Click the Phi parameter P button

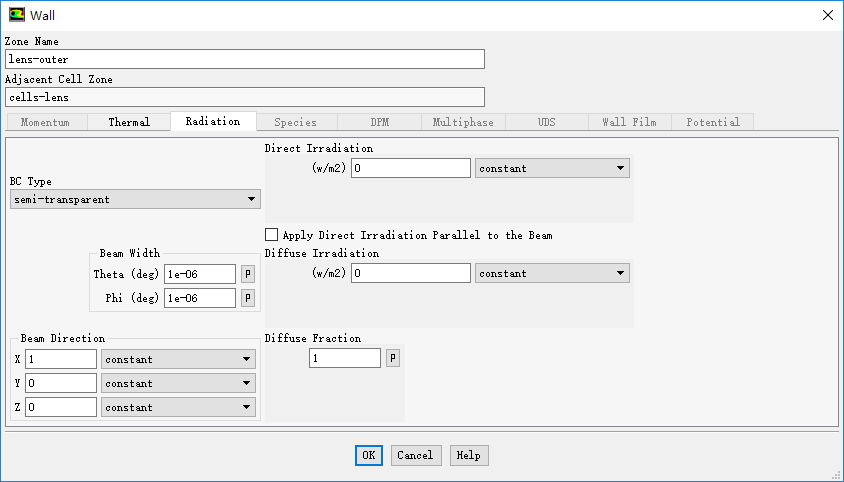pos(247,298)
